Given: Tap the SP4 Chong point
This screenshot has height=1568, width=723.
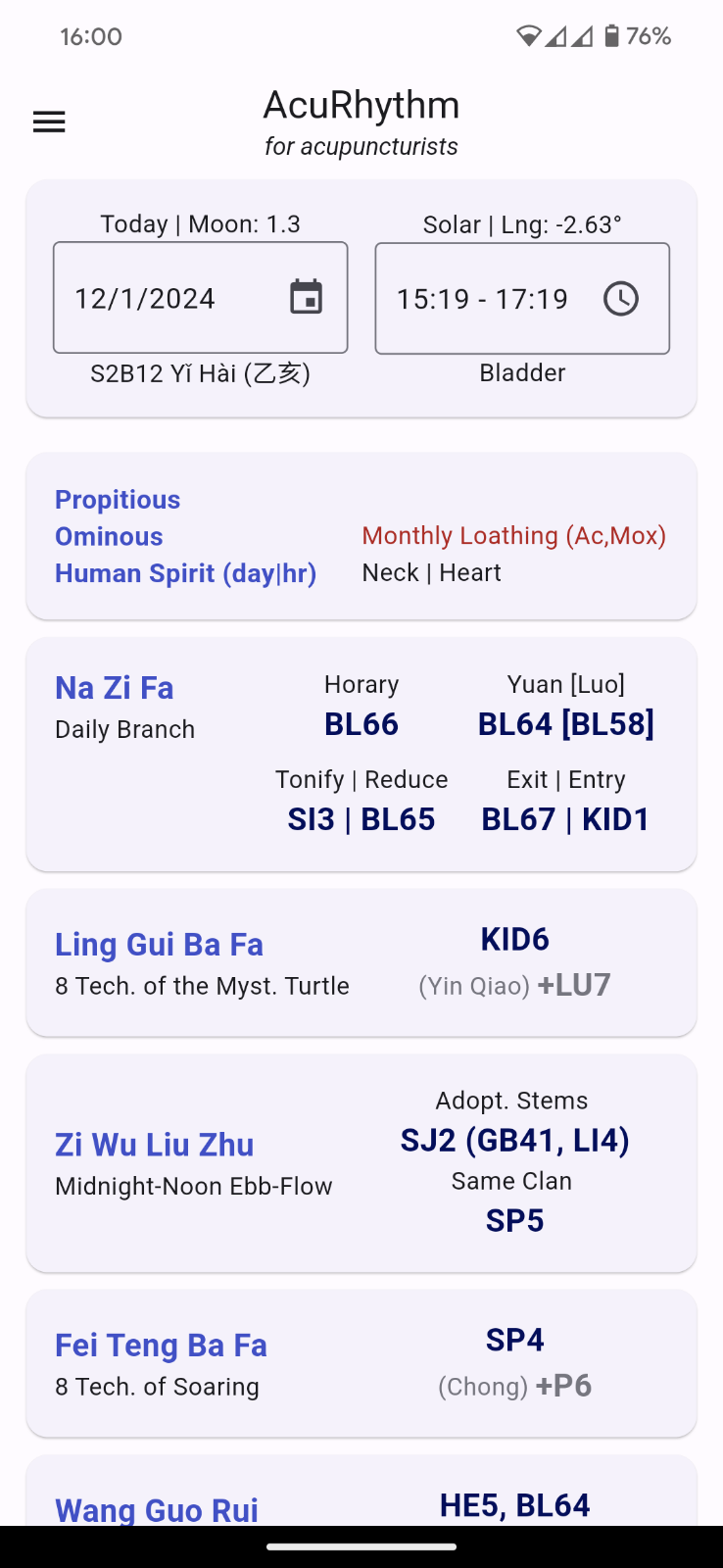Looking at the screenshot, I should coord(514,1340).
